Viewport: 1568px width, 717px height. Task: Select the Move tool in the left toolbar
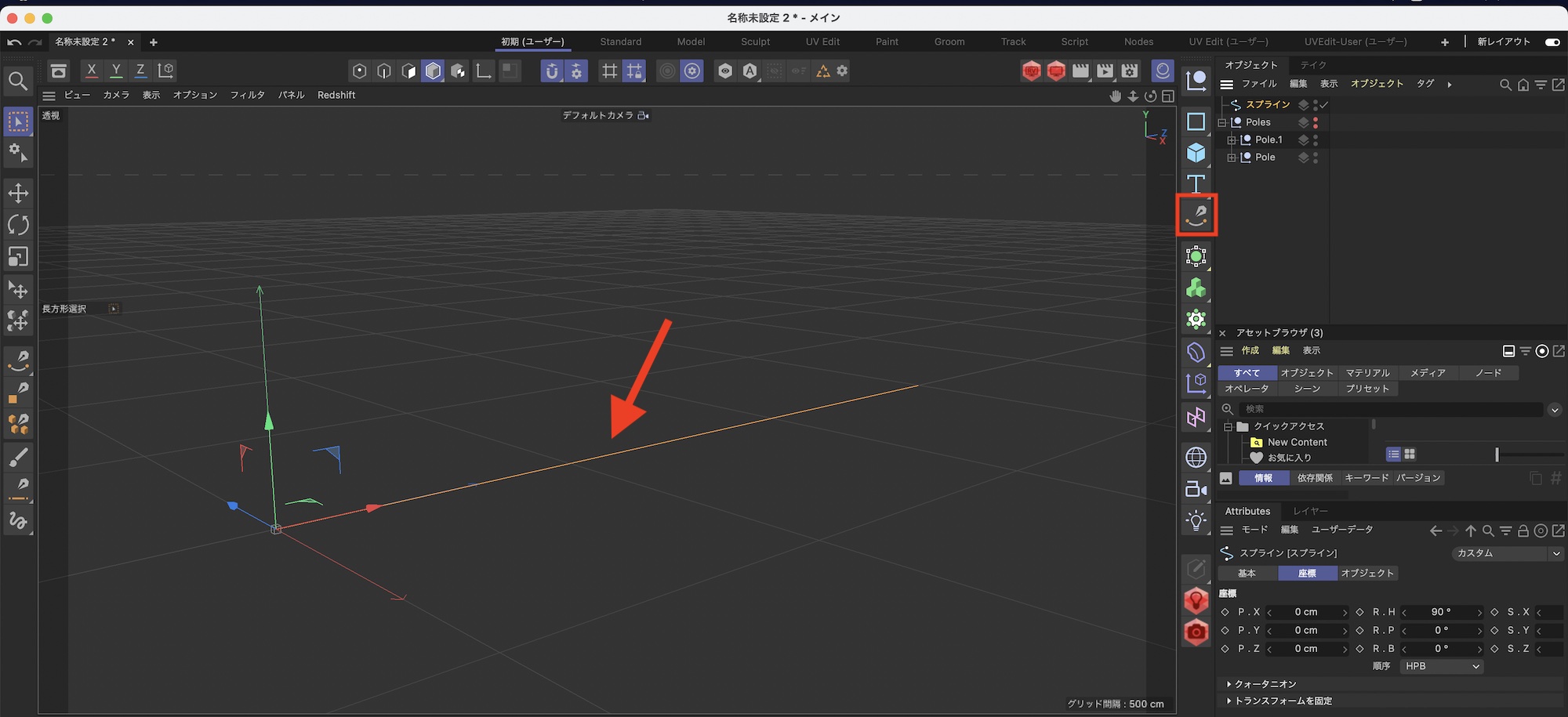pyautogui.click(x=18, y=193)
